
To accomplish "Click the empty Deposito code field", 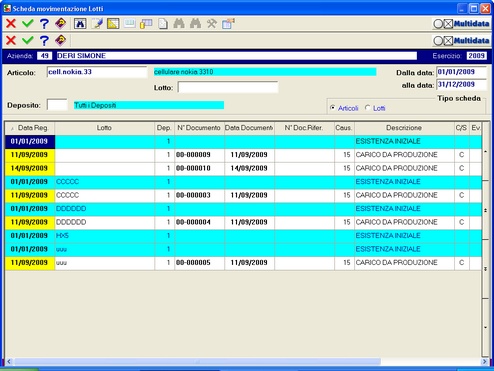I will (x=57, y=105).
